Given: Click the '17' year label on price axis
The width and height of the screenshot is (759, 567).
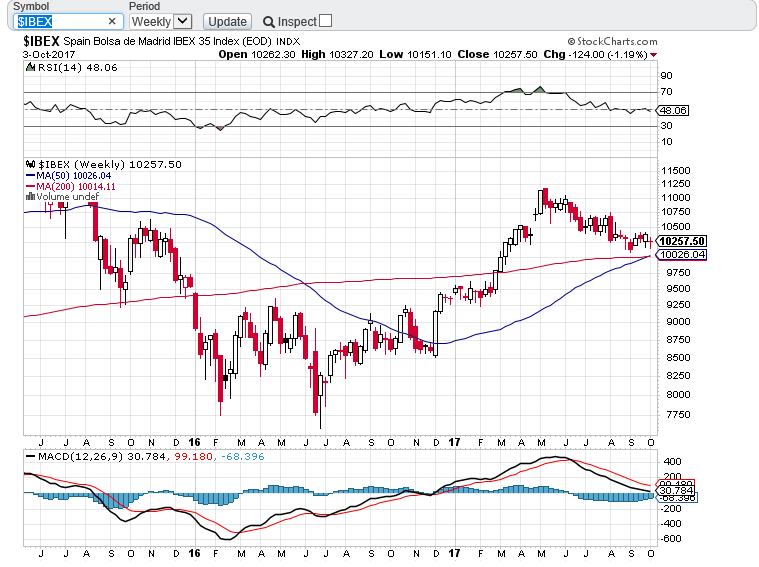Looking at the screenshot, I should 454,443.
